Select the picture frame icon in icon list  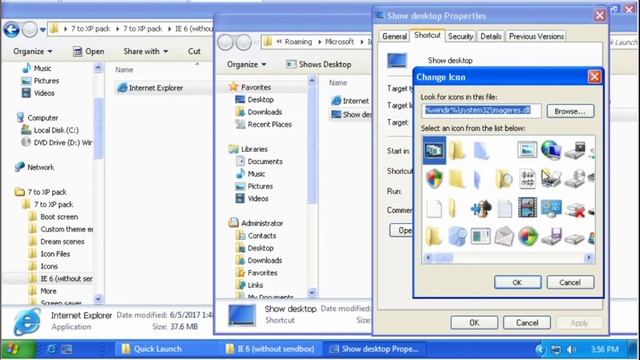coord(527,150)
